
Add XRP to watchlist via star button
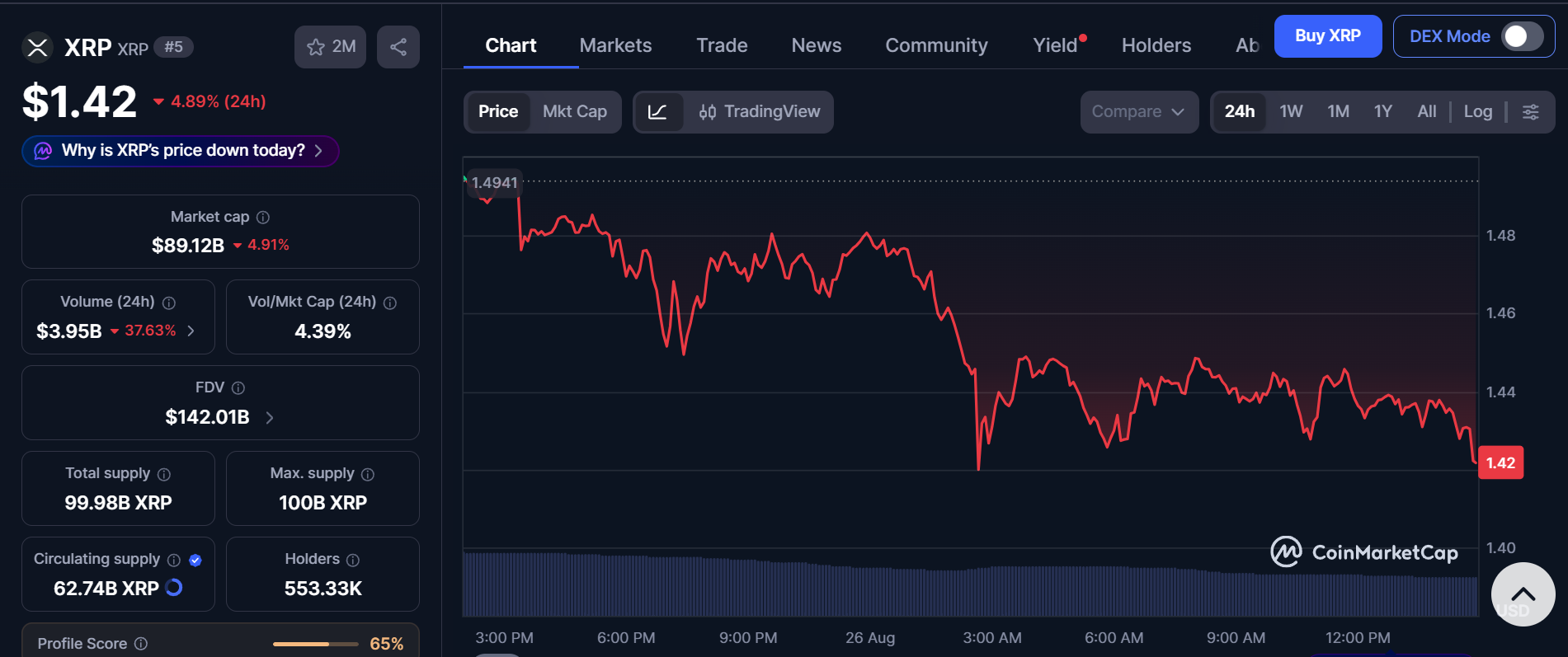tap(330, 47)
